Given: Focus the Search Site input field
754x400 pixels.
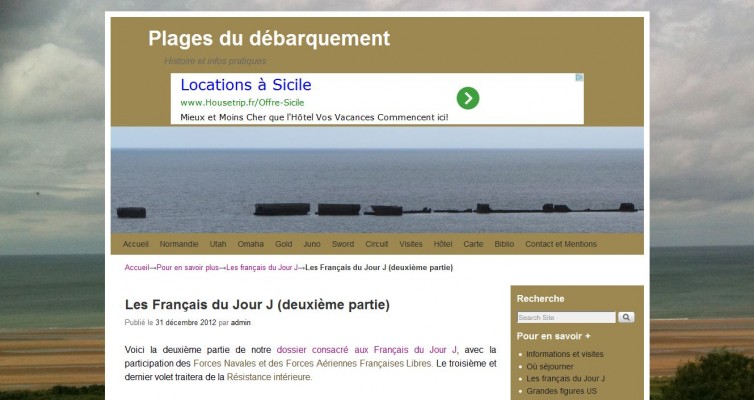Looking at the screenshot, I should pyautogui.click(x=566, y=317).
